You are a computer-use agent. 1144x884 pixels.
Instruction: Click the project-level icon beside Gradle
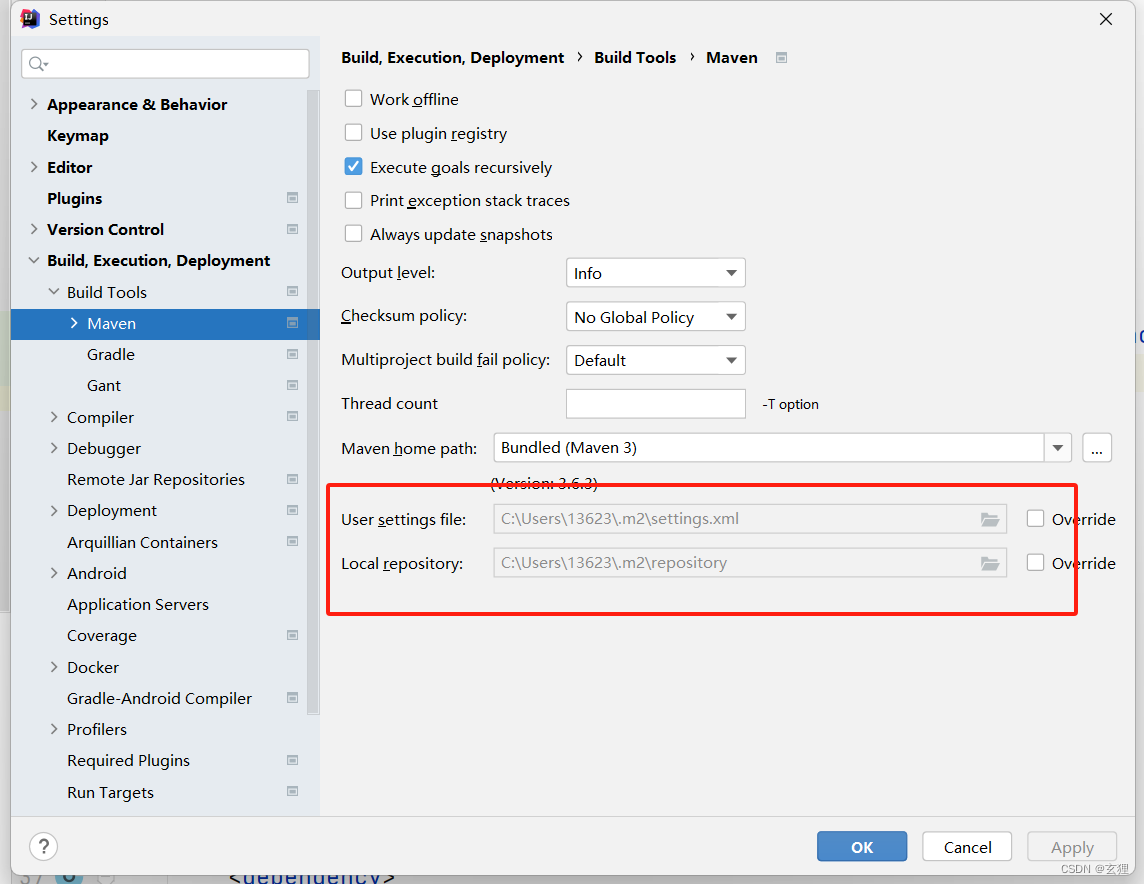293,354
